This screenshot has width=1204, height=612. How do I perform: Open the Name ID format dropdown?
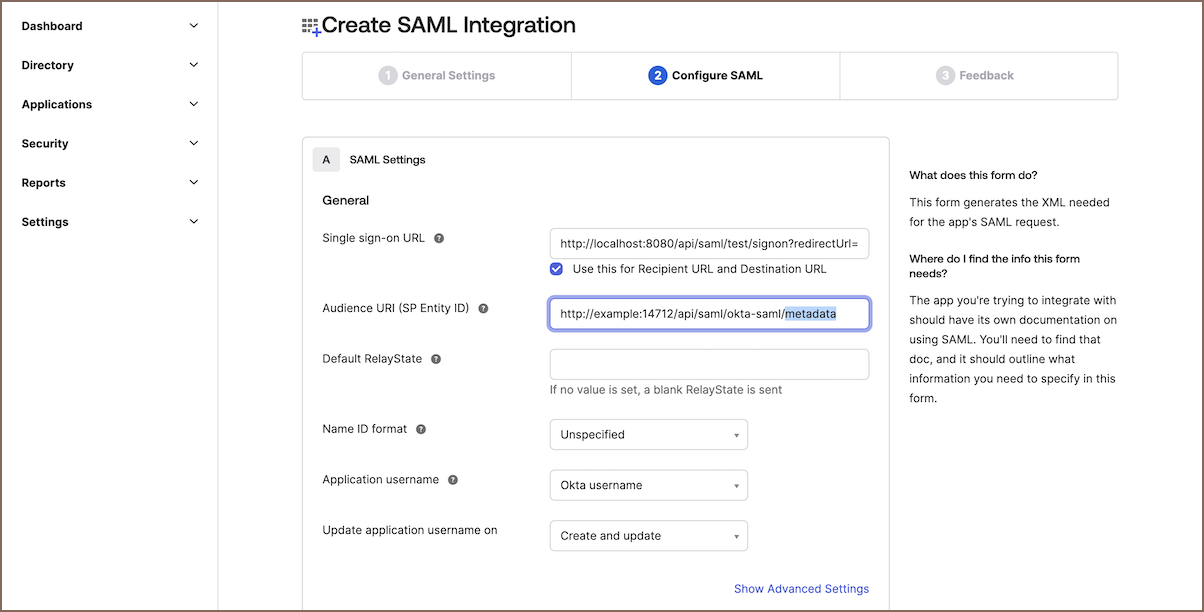[x=648, y=435]
